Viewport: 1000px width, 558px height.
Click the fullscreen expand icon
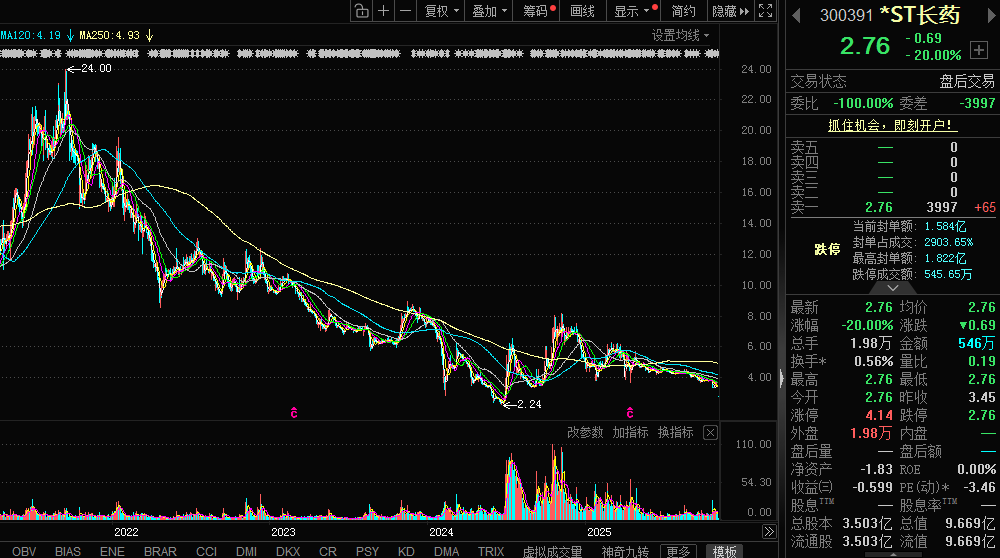(764, 11)
